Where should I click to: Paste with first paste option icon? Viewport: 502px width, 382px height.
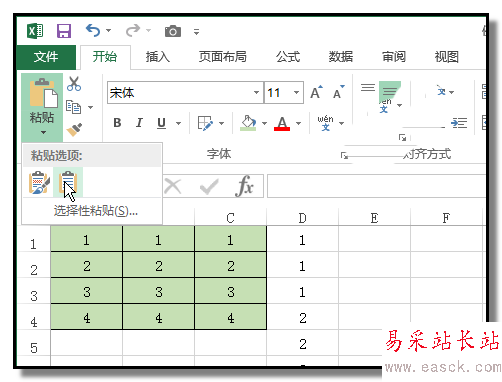click(39, 182)
